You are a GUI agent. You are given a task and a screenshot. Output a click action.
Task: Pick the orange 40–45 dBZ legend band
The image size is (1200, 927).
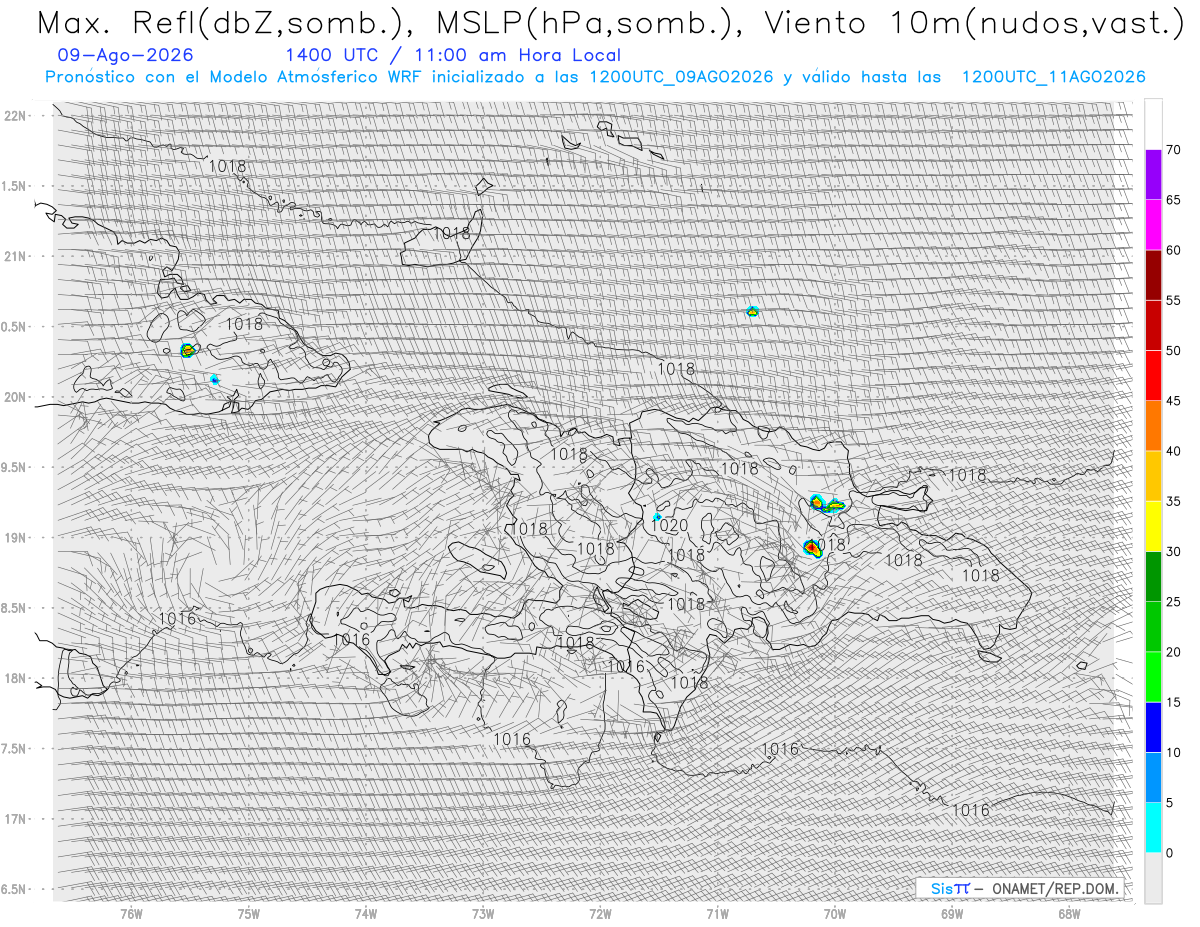tap(1153, 426)
